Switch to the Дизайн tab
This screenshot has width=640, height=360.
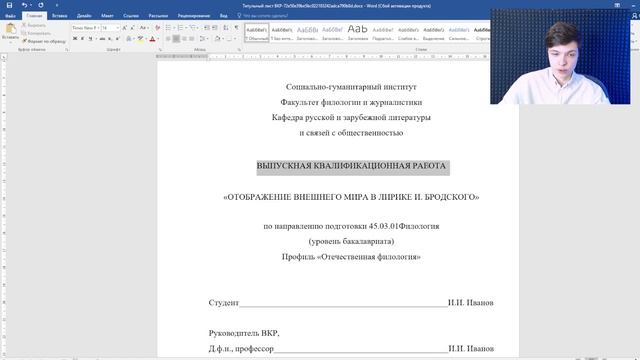pos(84,16)
